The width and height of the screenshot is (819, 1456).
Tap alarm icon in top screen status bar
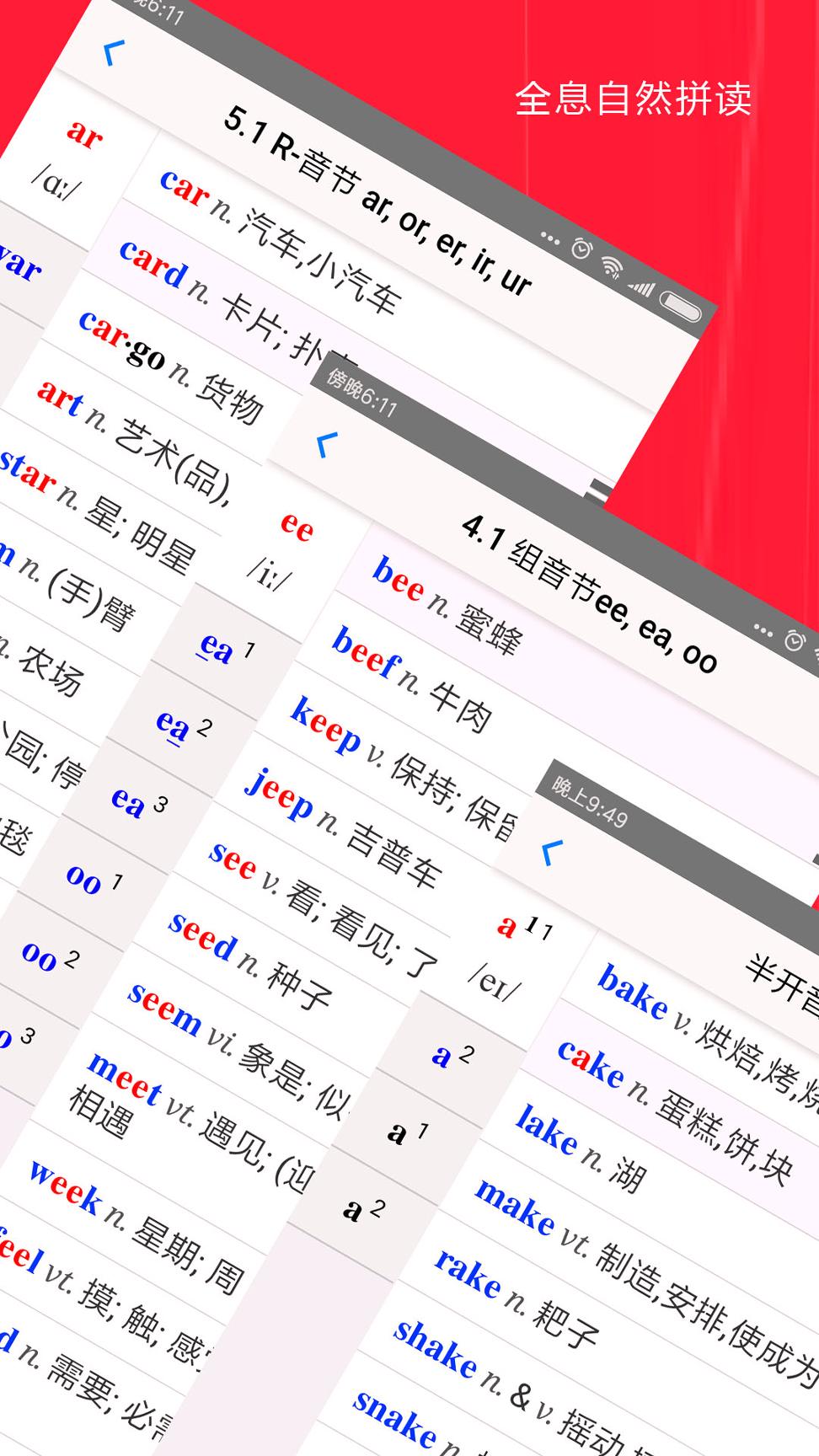point(581,249)
